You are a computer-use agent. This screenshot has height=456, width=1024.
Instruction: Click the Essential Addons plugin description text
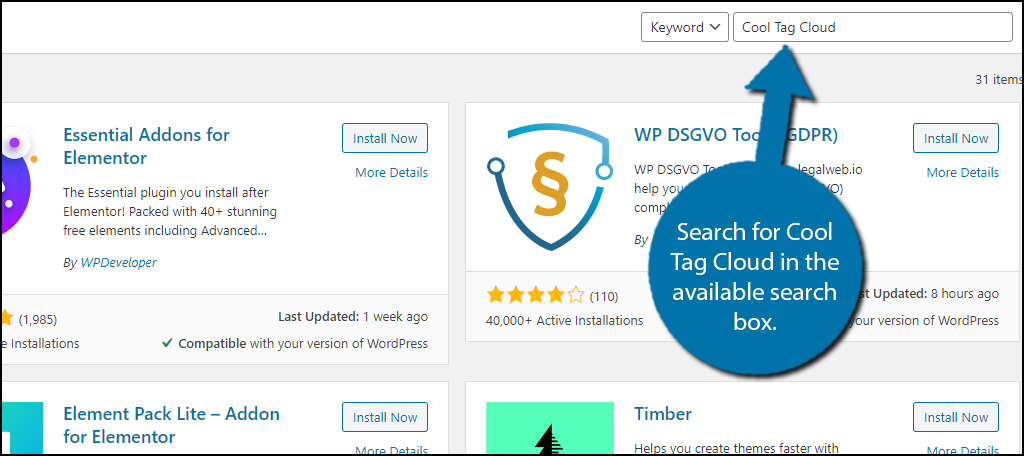(x=170, y=212)
